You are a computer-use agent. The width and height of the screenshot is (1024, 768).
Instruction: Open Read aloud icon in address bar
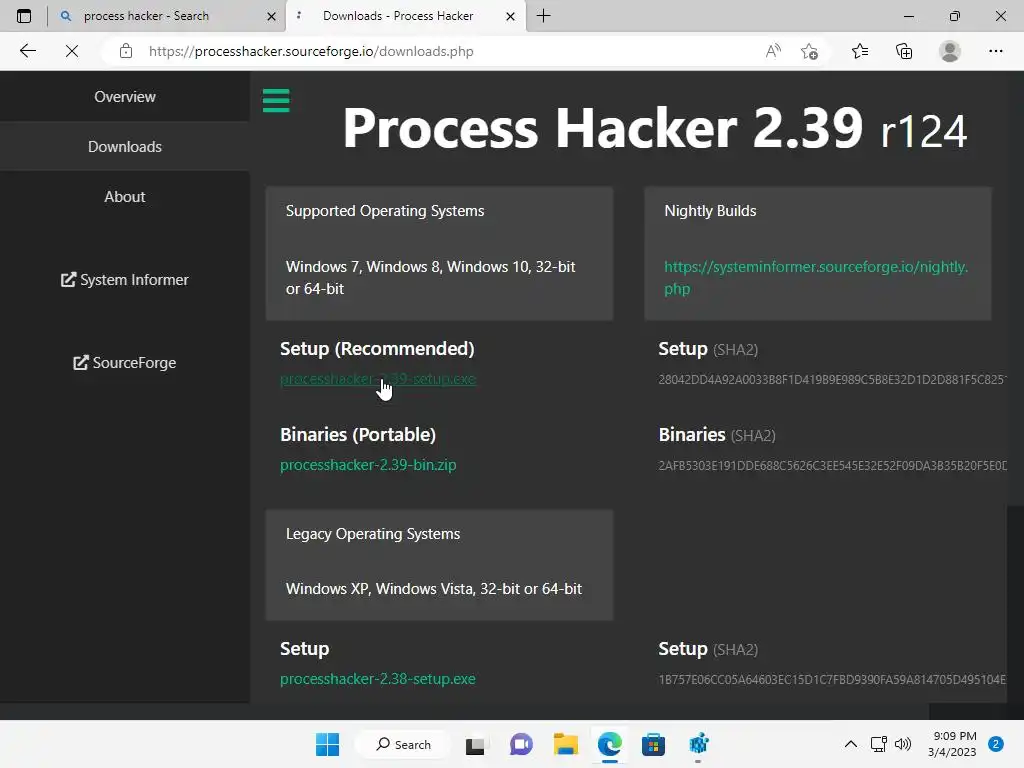(x=773, y=51)
